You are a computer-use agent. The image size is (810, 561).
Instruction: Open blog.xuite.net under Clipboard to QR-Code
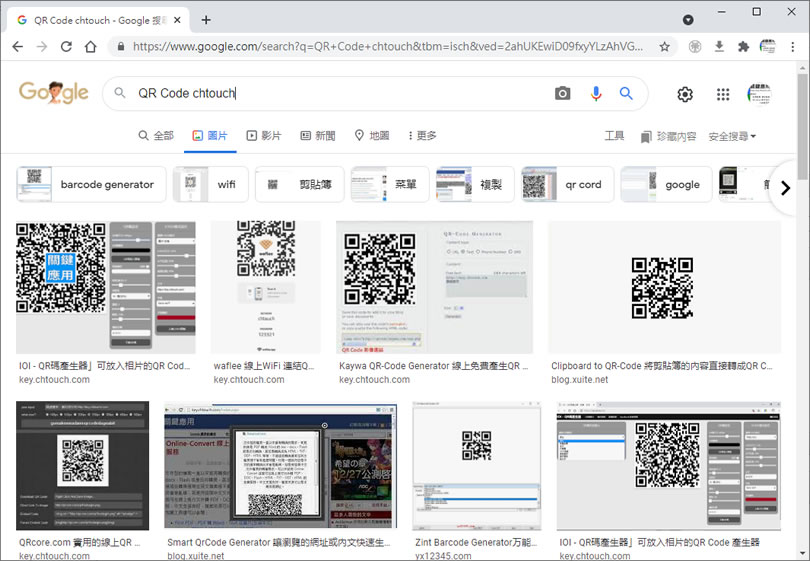click(580, 380)
